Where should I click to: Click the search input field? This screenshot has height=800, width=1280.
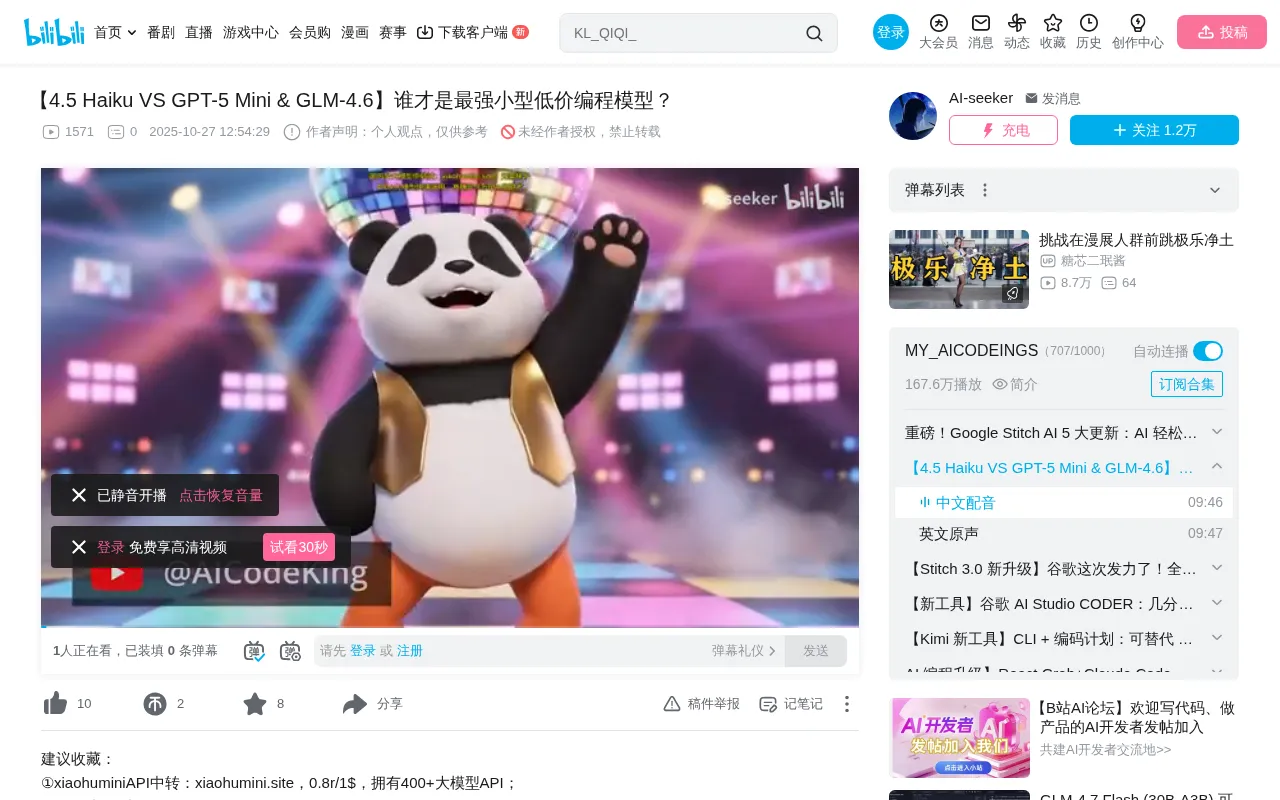click(x=684, y=33)
